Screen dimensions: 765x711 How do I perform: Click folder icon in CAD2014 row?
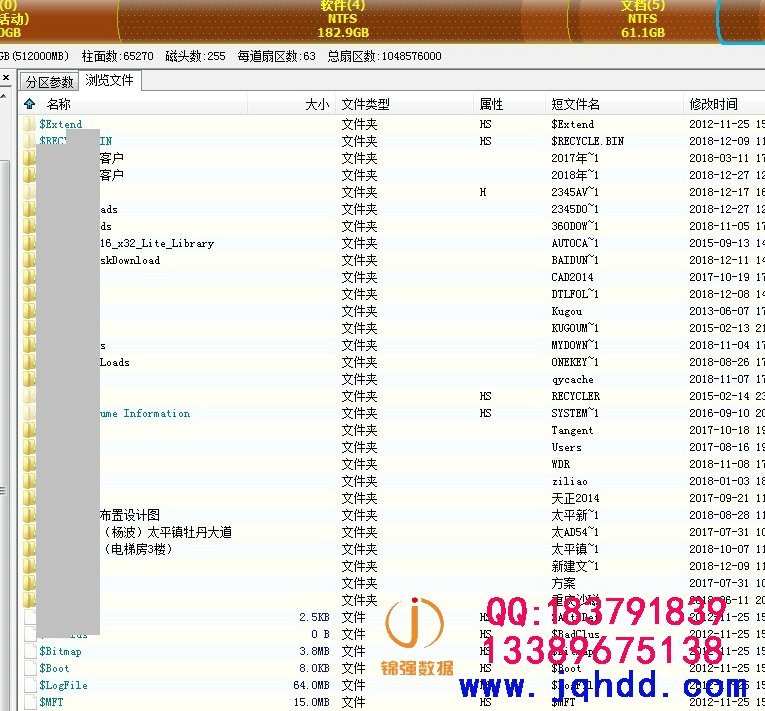click(x=29, y=277)
